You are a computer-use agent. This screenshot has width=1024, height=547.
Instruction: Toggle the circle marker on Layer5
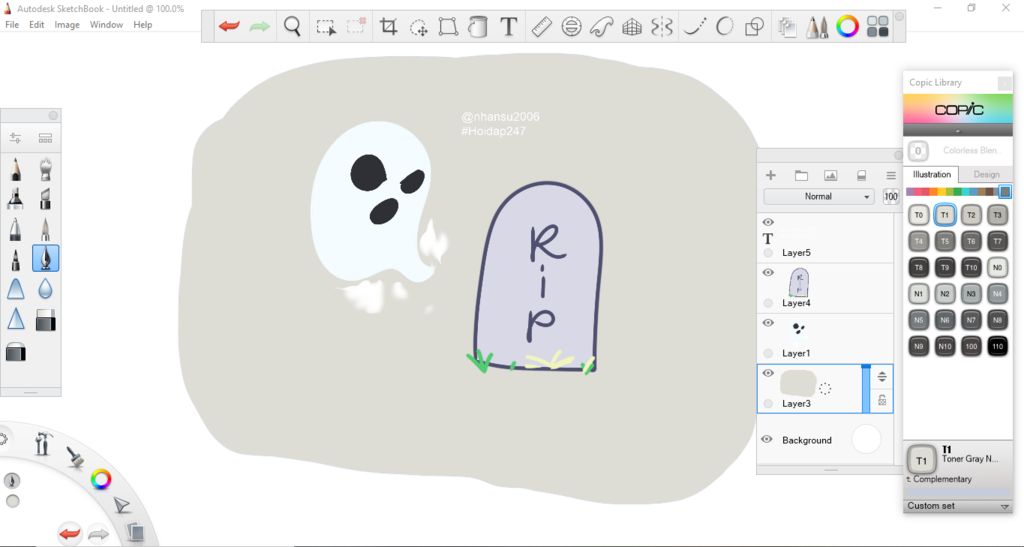(x=768, y=253)
